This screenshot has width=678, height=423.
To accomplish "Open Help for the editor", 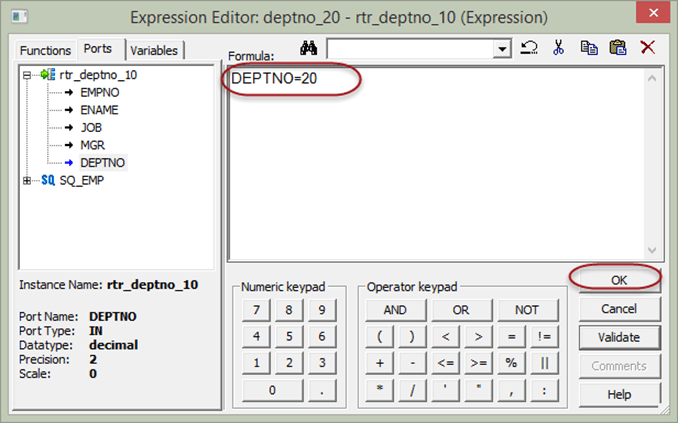I will [619, 394].
